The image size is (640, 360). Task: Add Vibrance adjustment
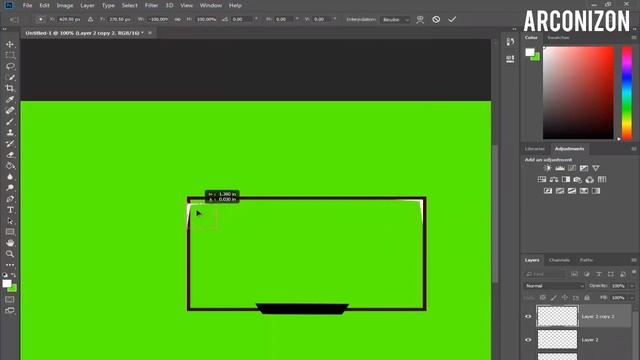[x=596, y=168]
